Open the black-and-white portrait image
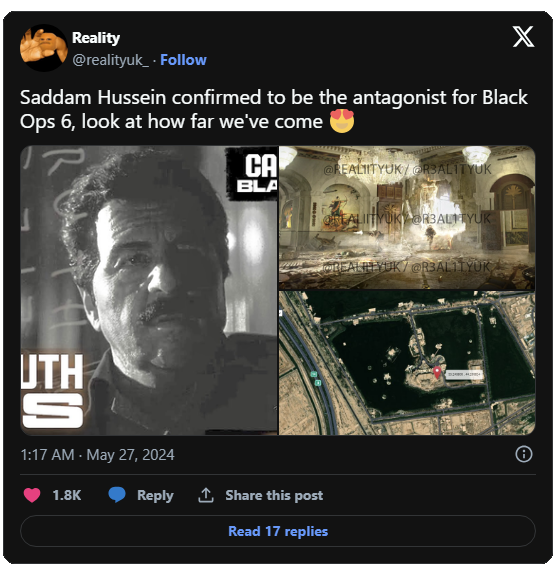This screenshot has height=568, width=560. (x=149, y=291)
